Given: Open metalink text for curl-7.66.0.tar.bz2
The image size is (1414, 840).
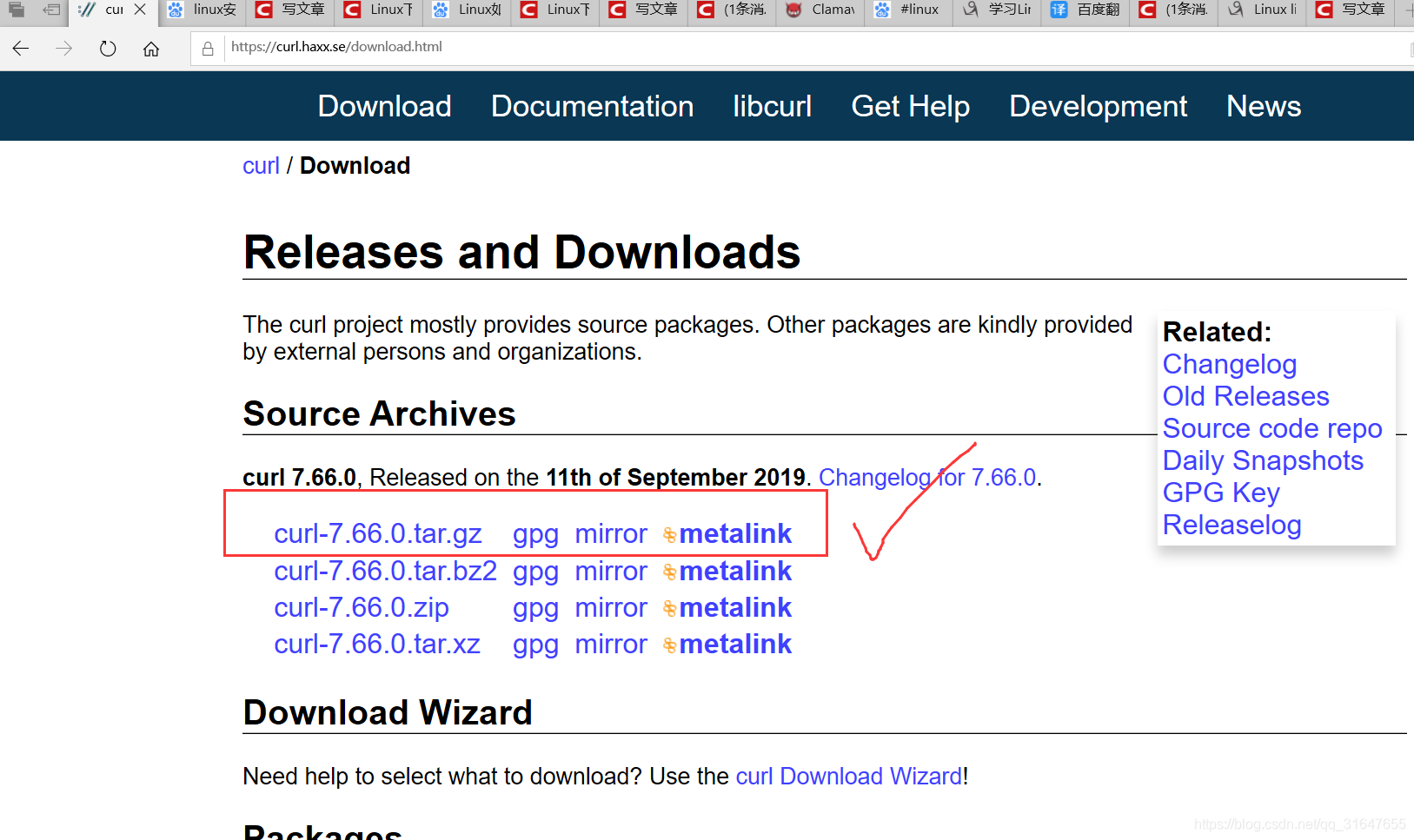Looking at the screenshot, I should tap(735, 571).
